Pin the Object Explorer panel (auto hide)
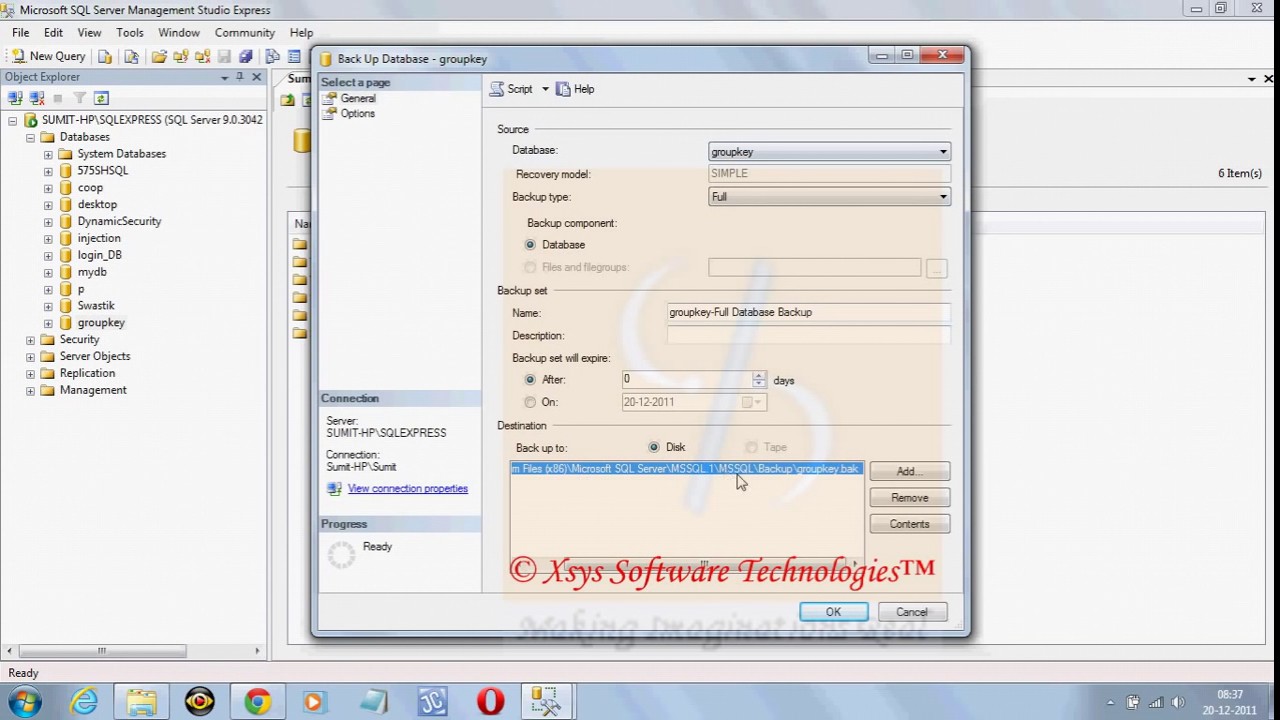The height and width of the screenshot is (720, 1280). (x=240, y=77)
